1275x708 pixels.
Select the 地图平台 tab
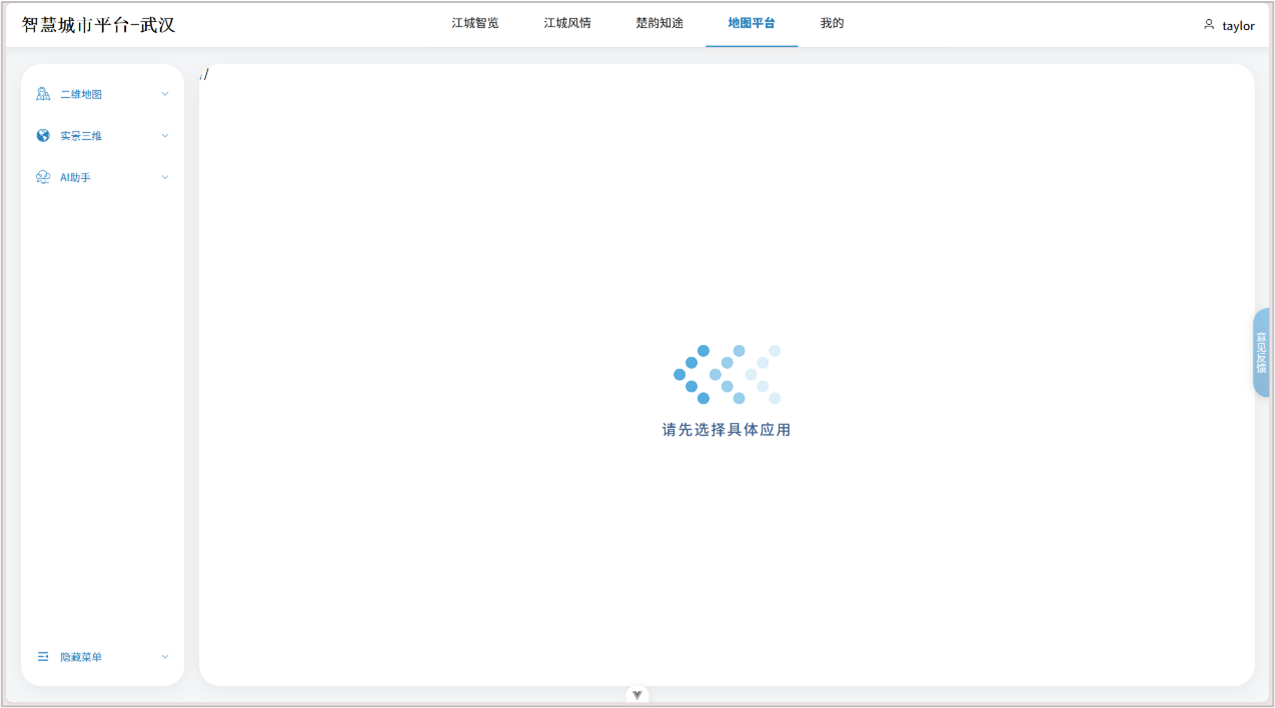(751, 23)
